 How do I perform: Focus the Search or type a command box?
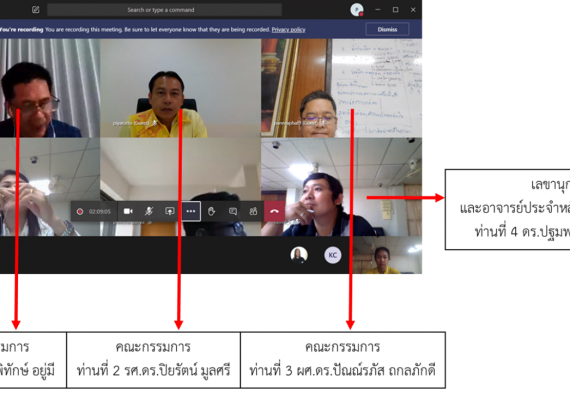(x=164, y=10)
